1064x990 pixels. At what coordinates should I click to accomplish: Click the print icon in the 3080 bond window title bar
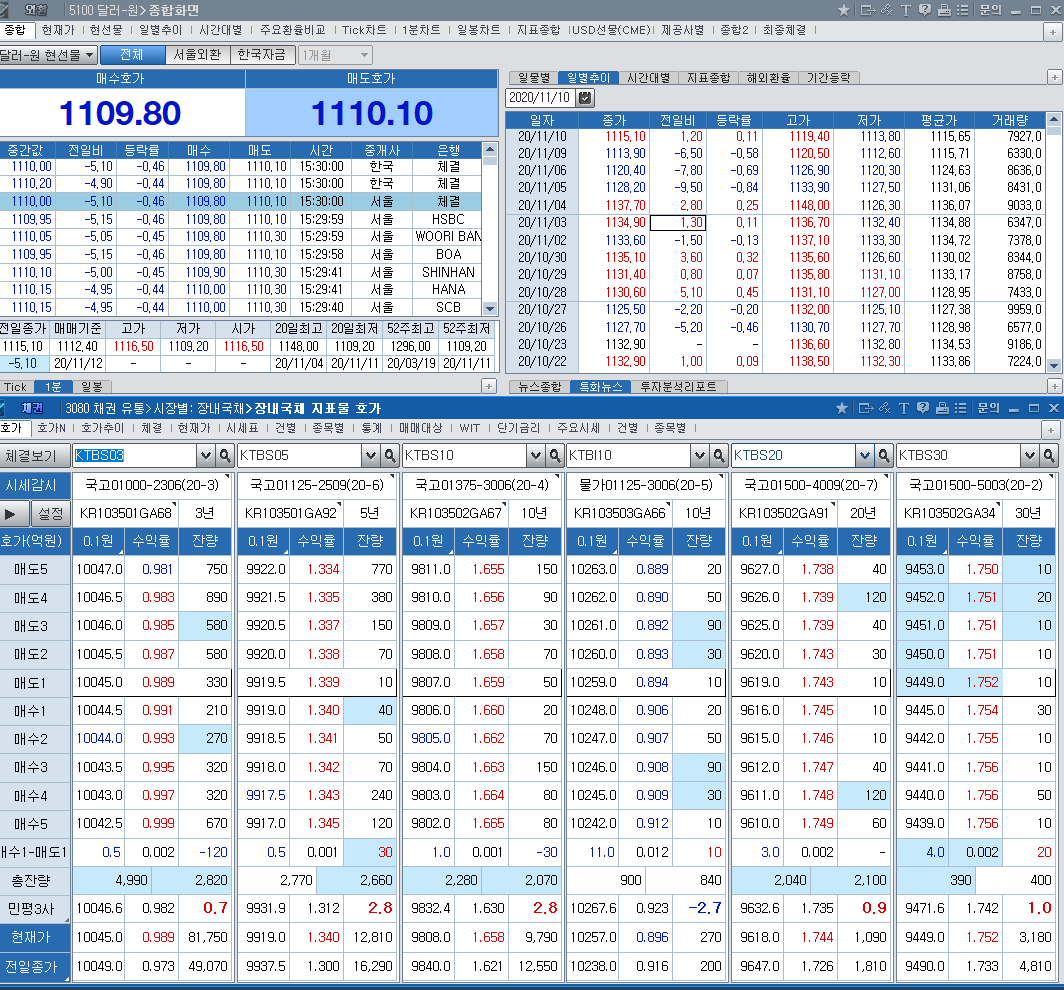click(x=942, y=408)
